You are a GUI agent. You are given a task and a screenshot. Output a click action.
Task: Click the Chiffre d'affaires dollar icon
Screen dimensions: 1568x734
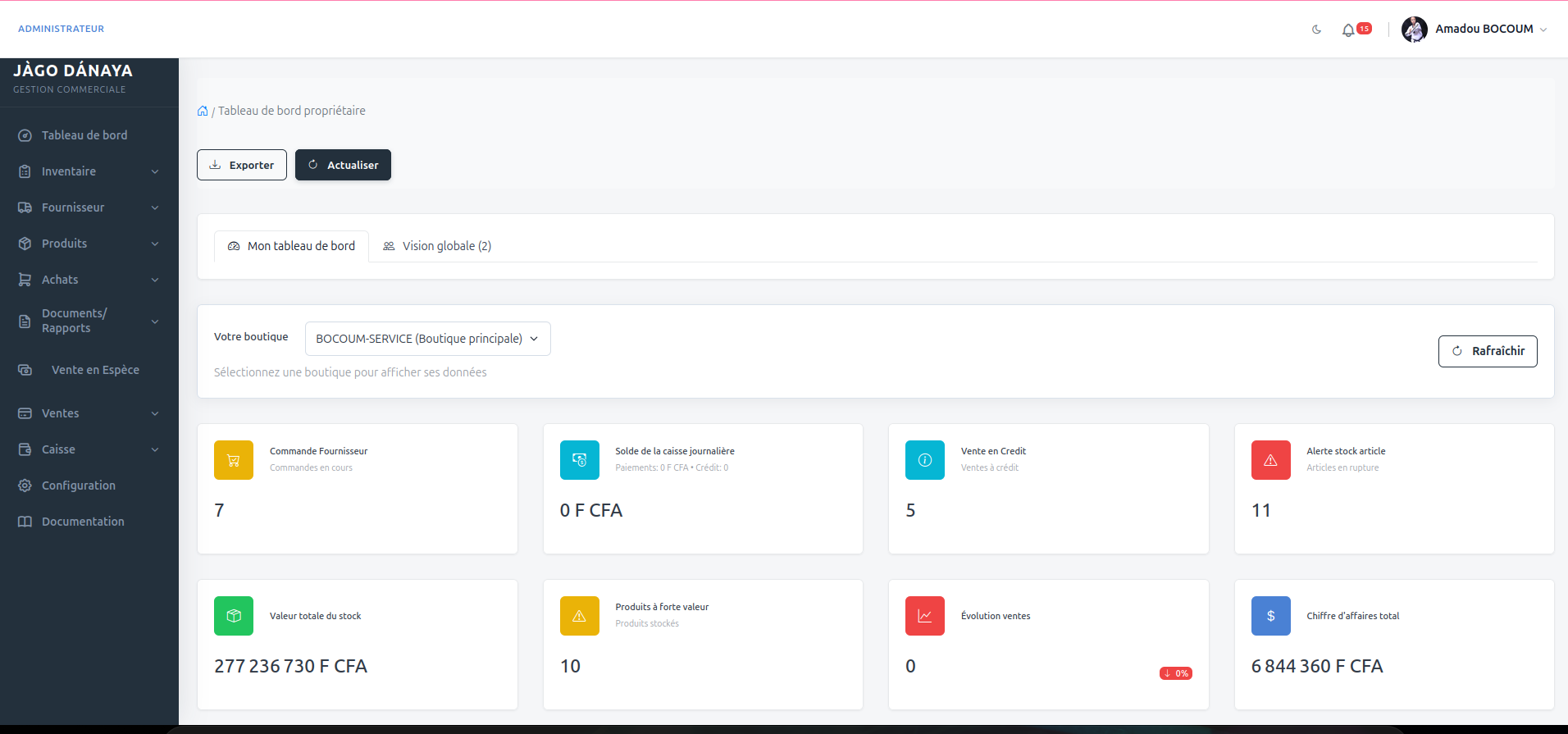coord(1271,616)
